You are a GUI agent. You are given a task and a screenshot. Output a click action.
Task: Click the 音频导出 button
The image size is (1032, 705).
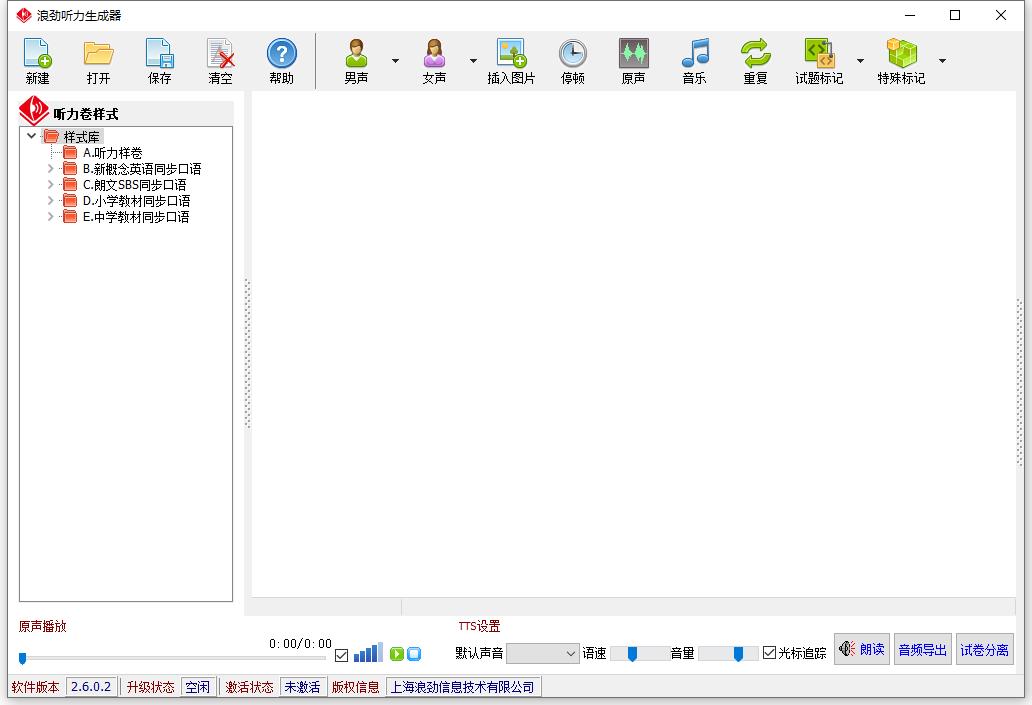(923, 650)
